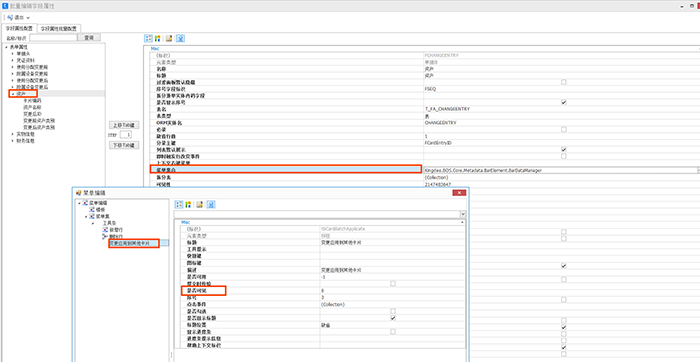Expand the 实物信息 tree node
This screenshot has height=362, width=700.
click(x=12, y=134)
